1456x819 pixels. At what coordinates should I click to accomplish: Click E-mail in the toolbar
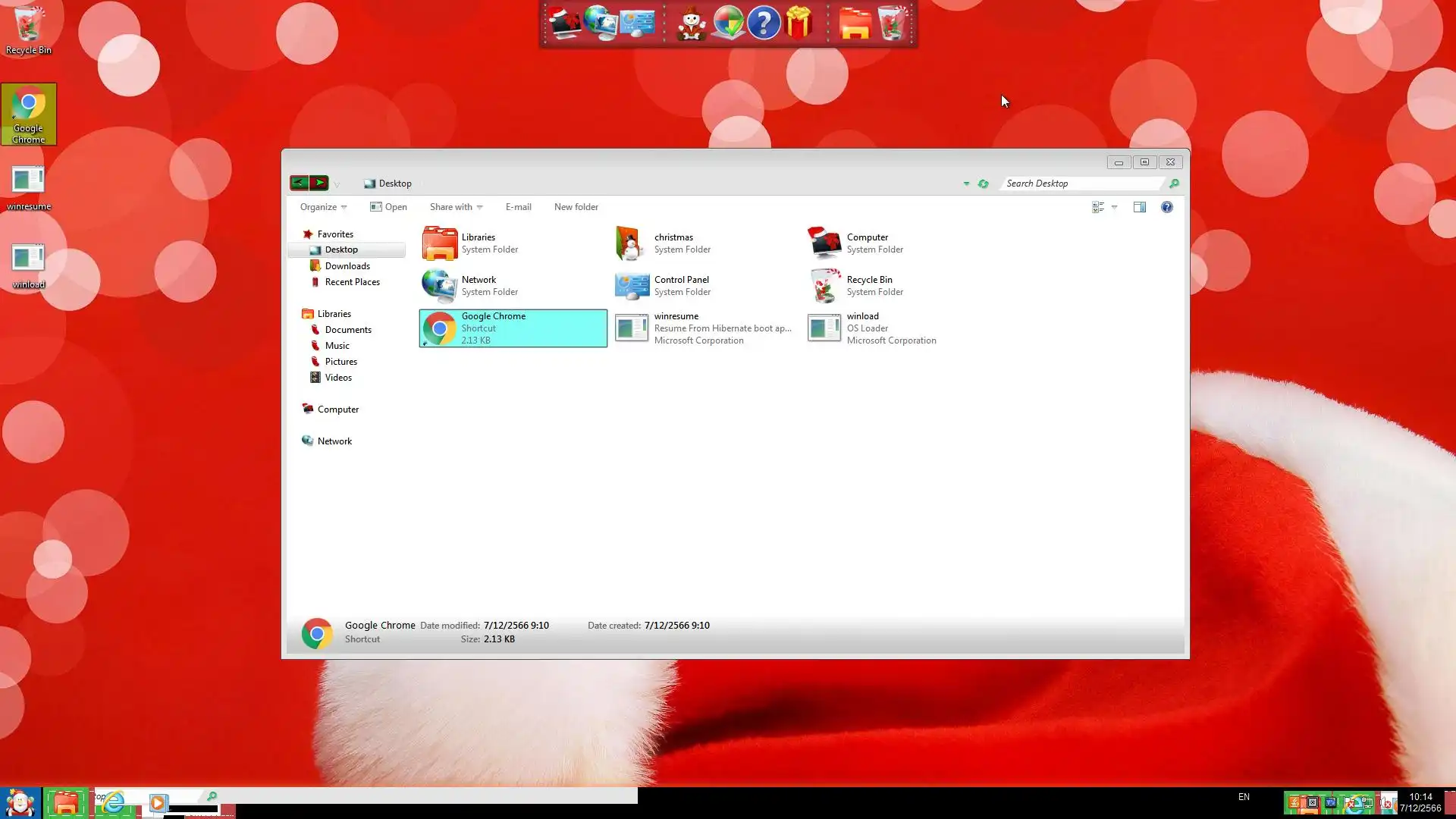click(x=518, y=207)
